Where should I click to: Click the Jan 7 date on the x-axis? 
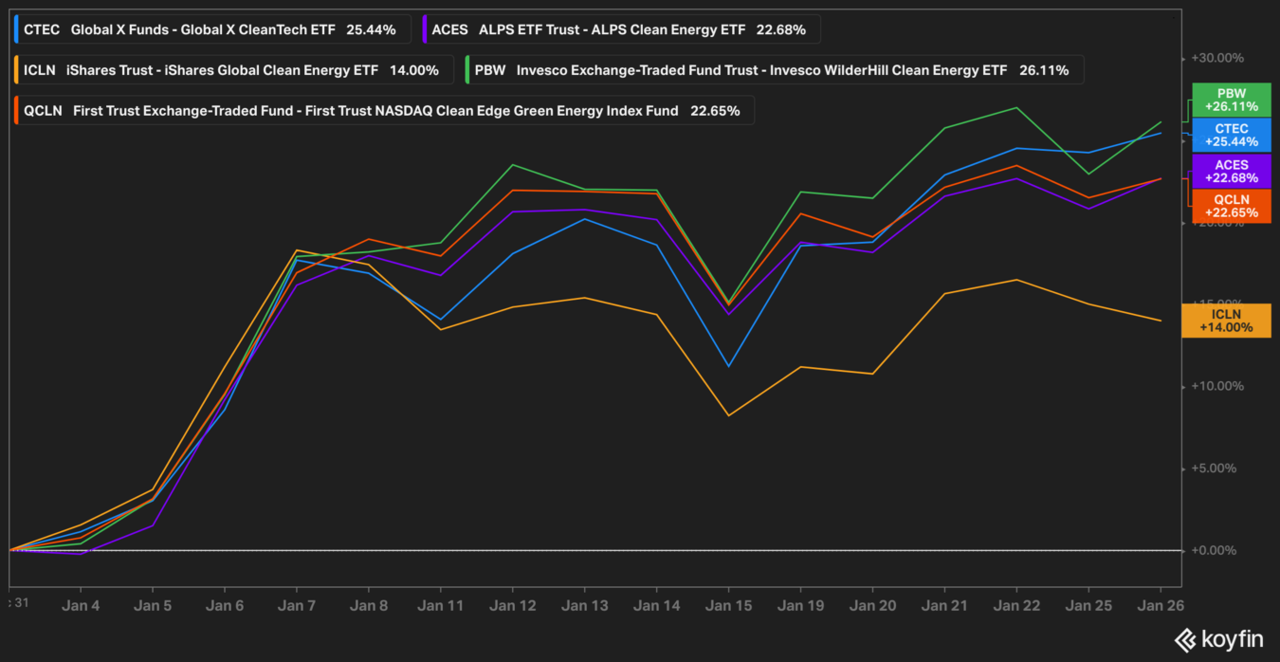[x=297, y=605]
